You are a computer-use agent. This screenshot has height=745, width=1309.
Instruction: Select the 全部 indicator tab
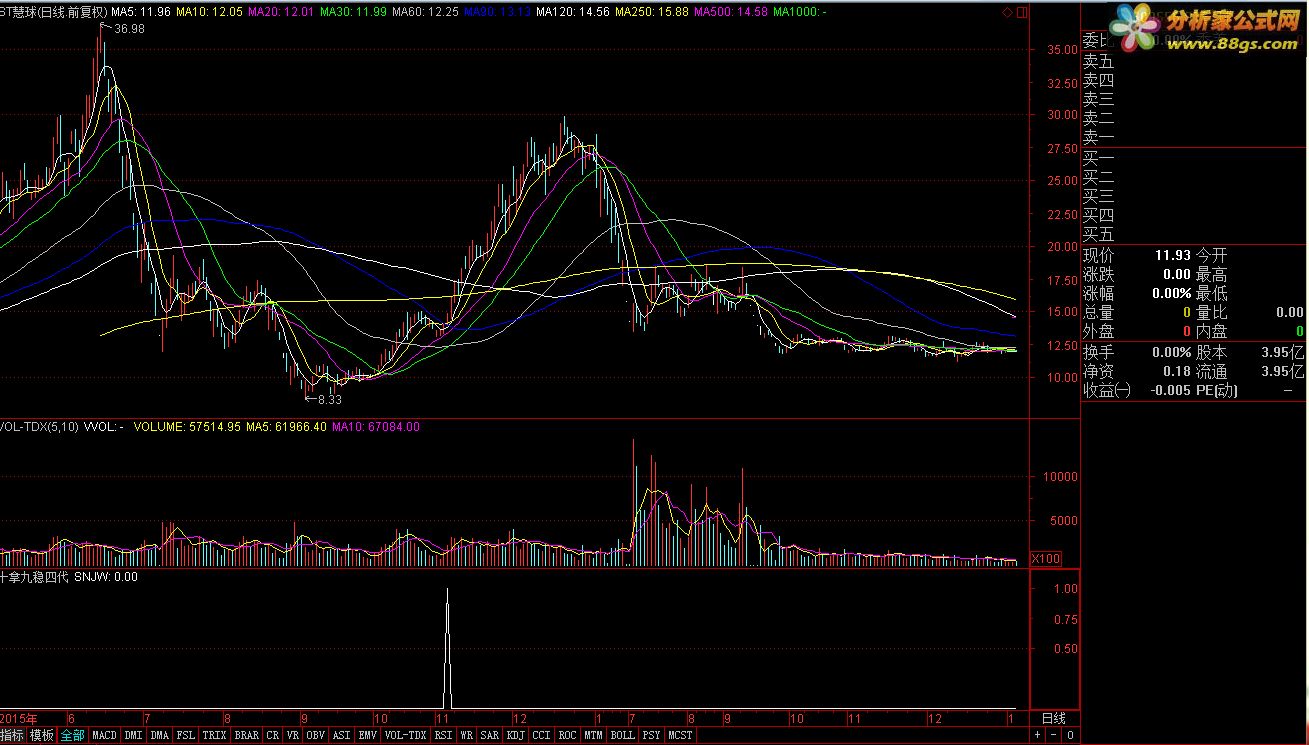coord(72,735)
